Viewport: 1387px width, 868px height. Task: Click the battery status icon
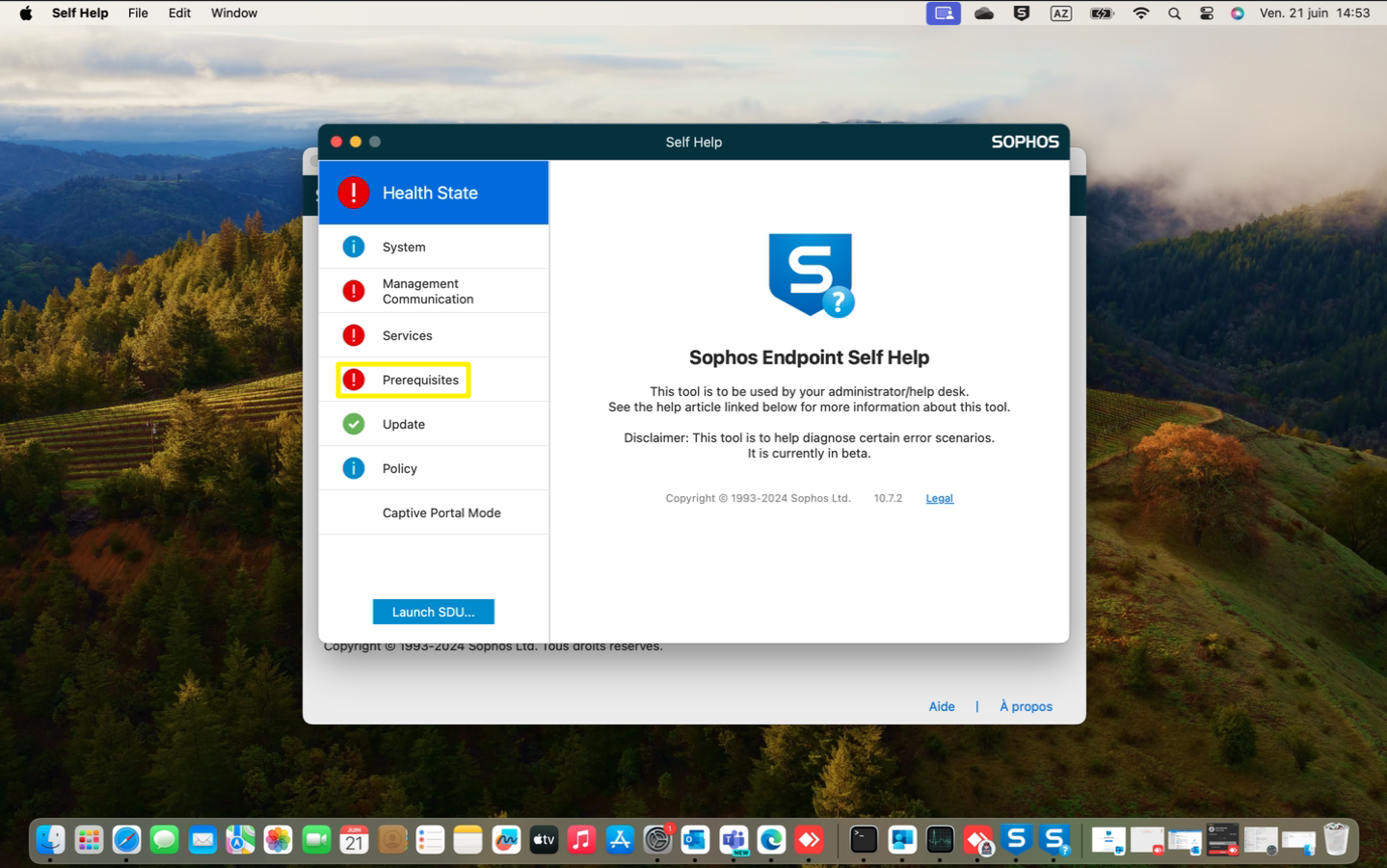1102,13
